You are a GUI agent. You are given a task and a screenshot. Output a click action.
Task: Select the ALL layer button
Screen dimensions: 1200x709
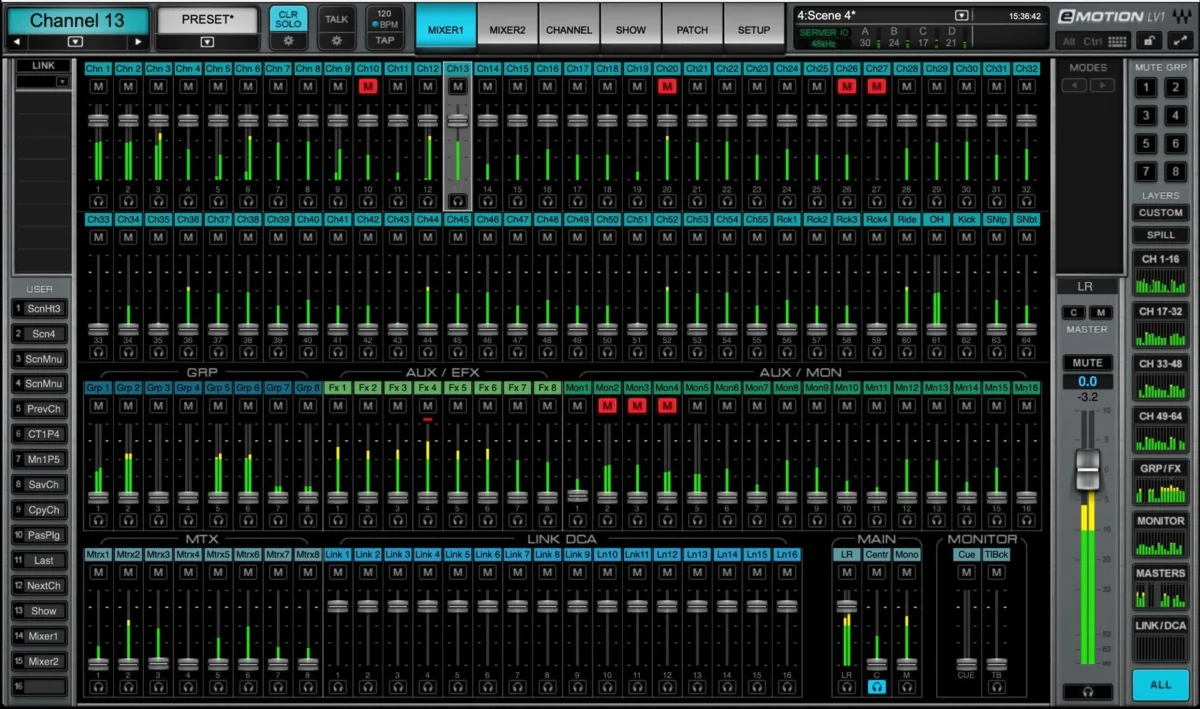pos(1161,685)
